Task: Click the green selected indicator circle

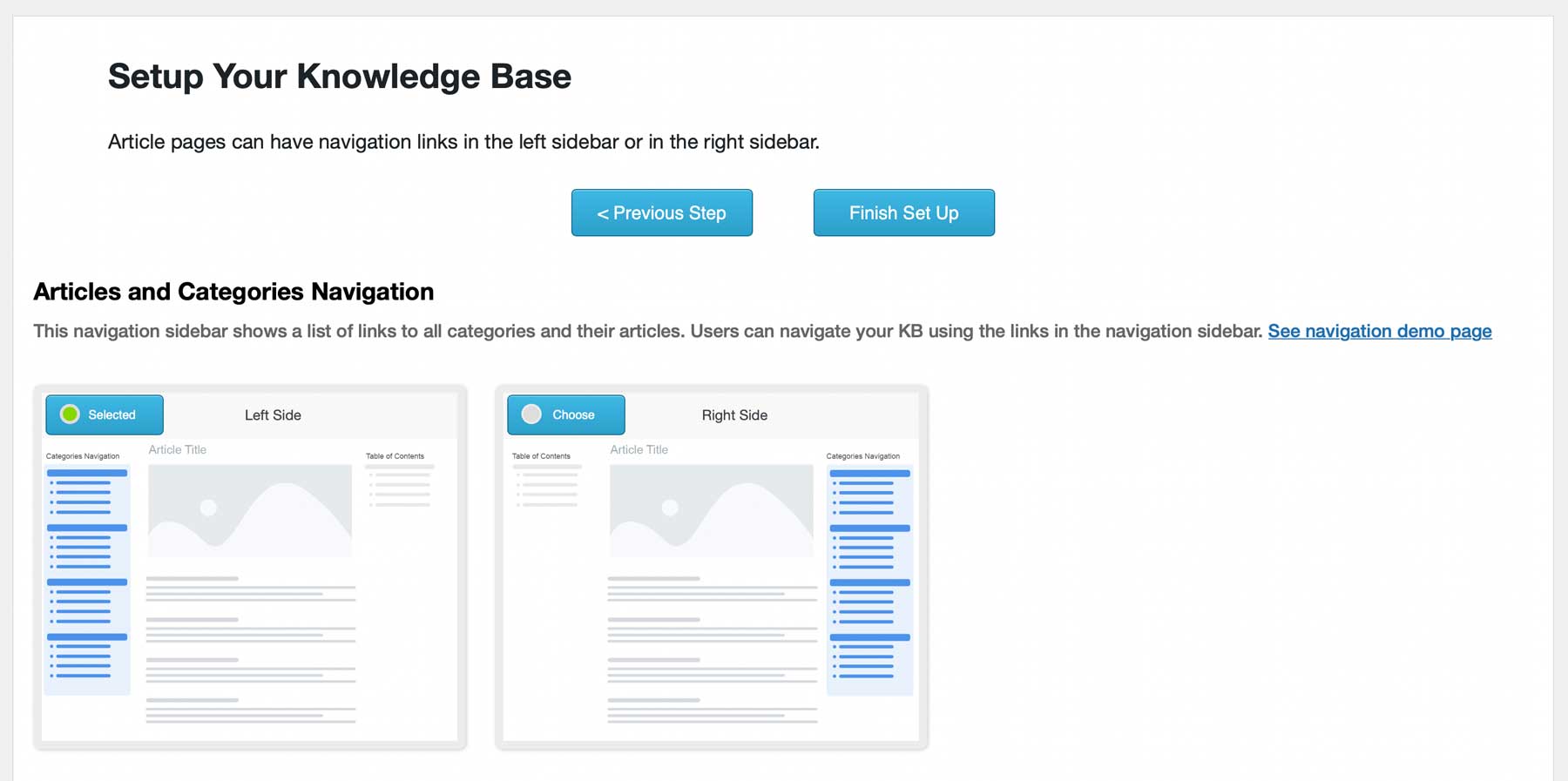Action: (x=70, y=414)
